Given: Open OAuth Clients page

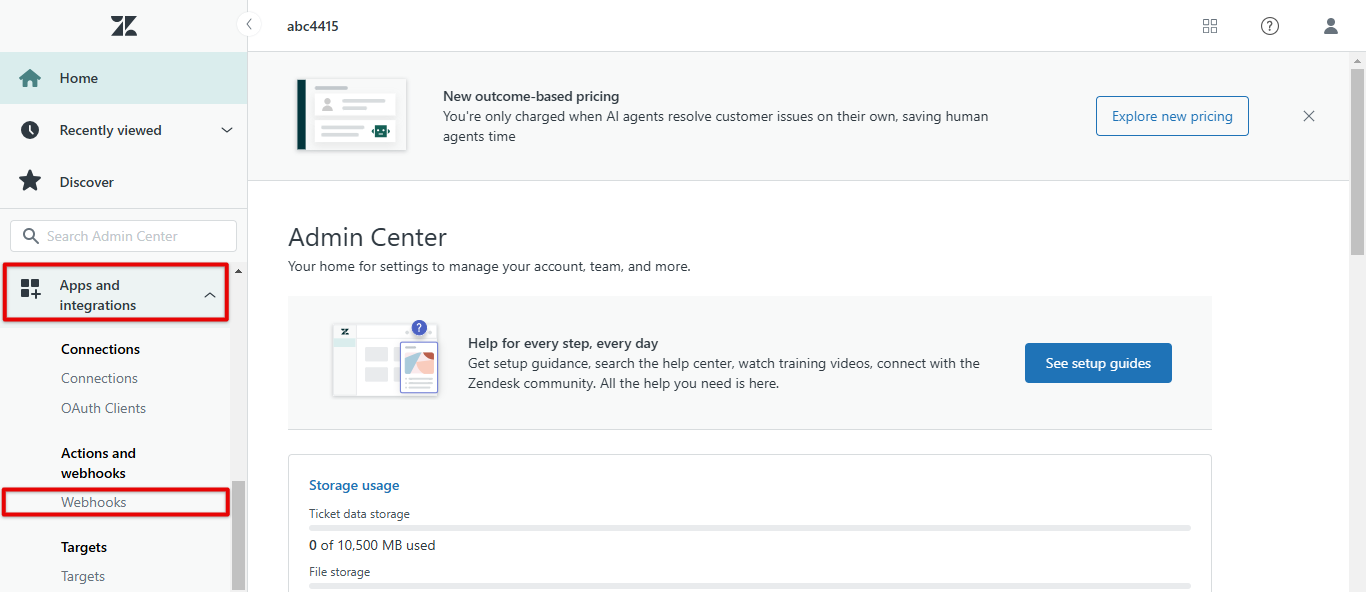Looking at the screenshot, I should (x=103, y=408).
